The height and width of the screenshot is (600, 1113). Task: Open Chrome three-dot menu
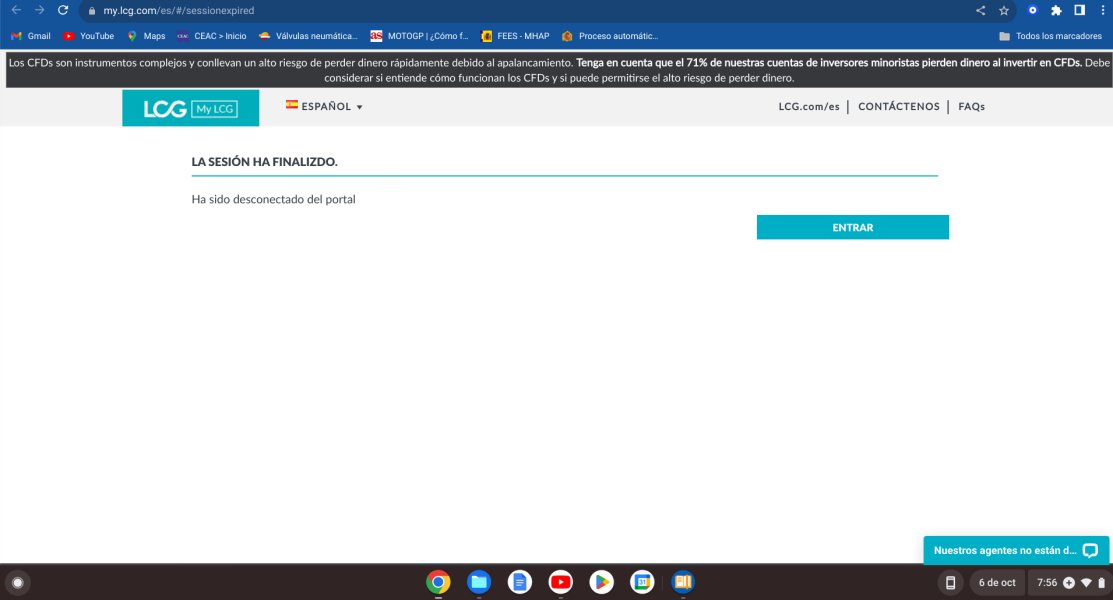1102,10
